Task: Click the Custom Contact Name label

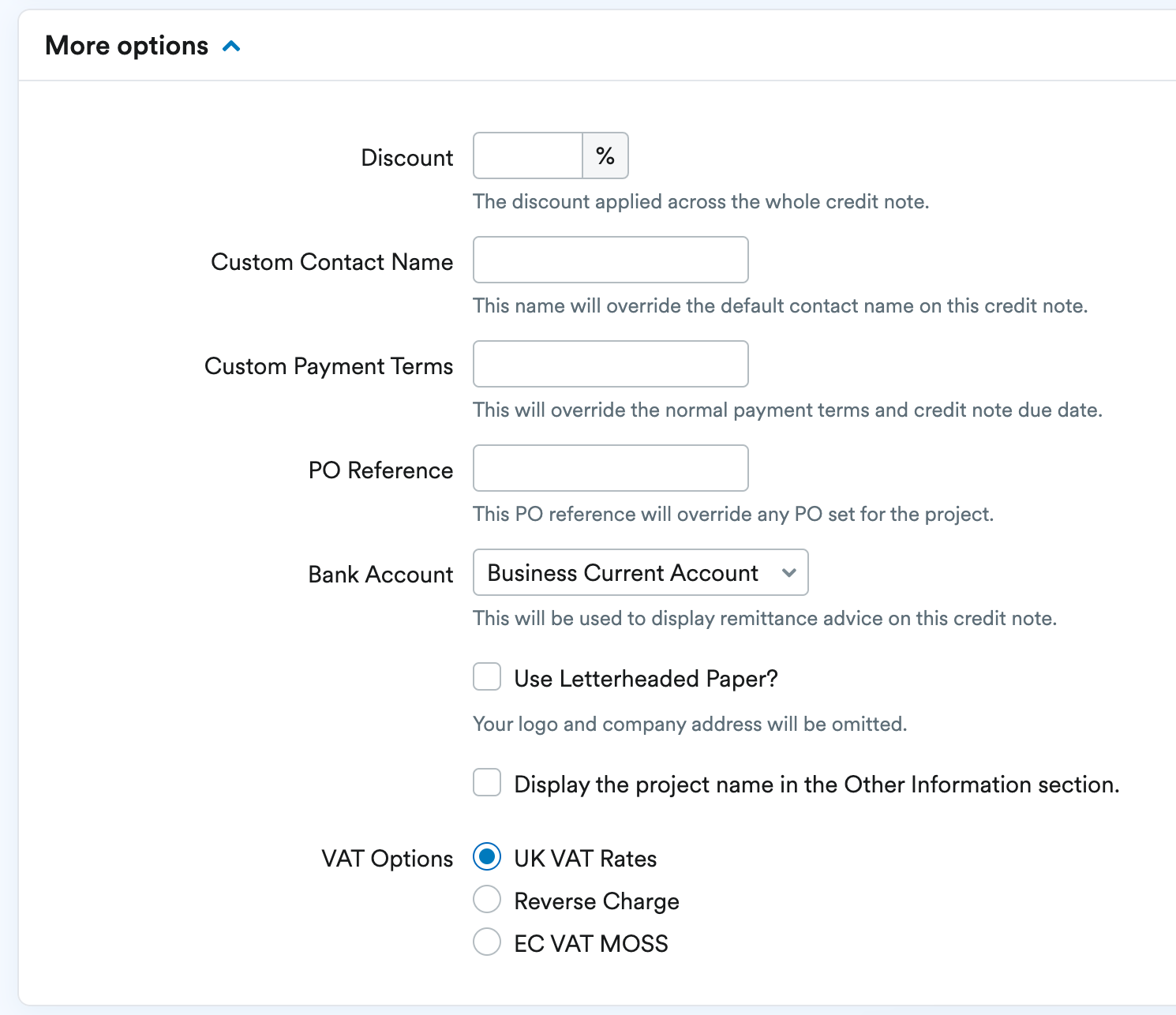Action: (x=332, y=262)
